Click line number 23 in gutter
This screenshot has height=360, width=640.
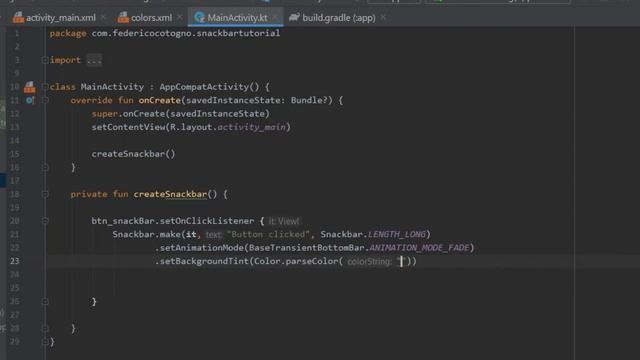click(15, 261)
